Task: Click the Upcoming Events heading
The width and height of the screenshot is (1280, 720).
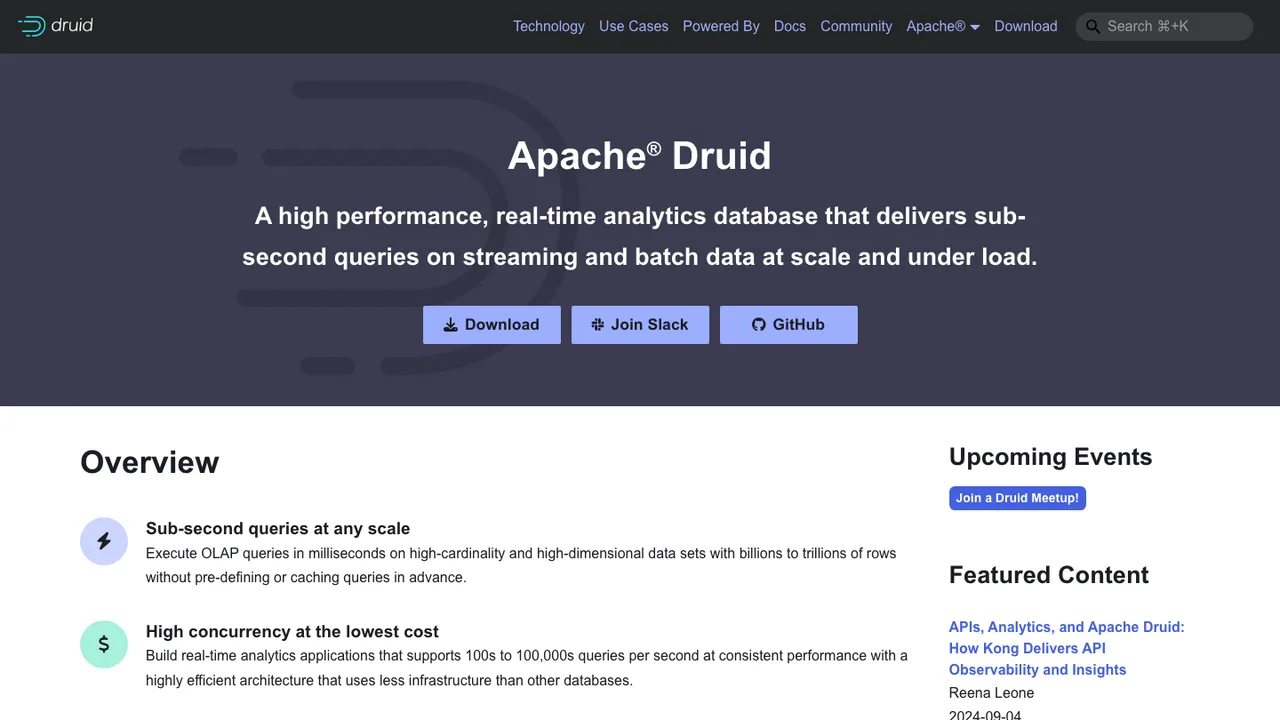Action: coord(1050,457)
